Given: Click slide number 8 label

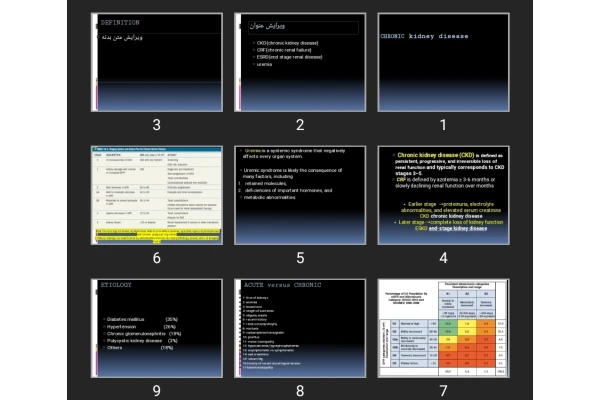Looking at the screenshot, I should pos(300,391).
